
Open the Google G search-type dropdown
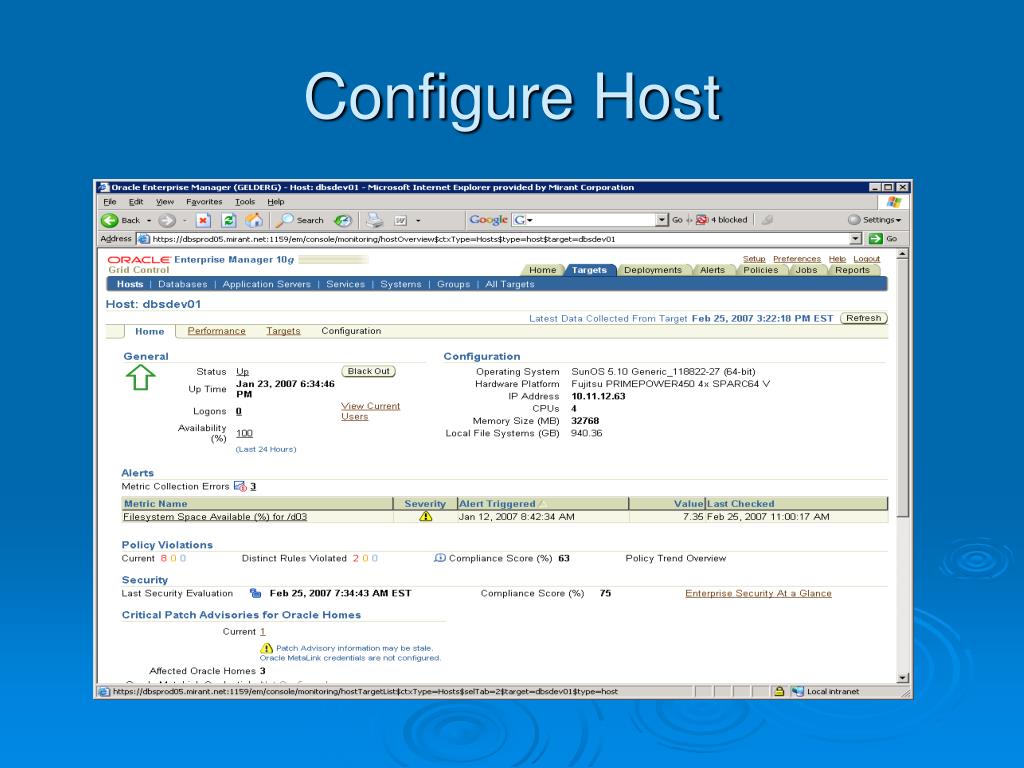[523, 220]
